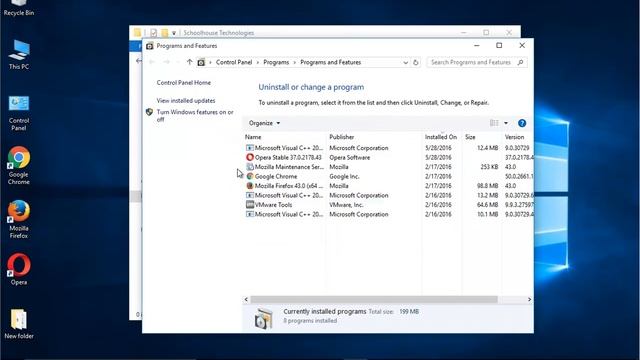The height and width of the screenshot is (360, 640).
Task: Select the This PC desktop icon
Action: pyautogui.click(x=19, y=55)
